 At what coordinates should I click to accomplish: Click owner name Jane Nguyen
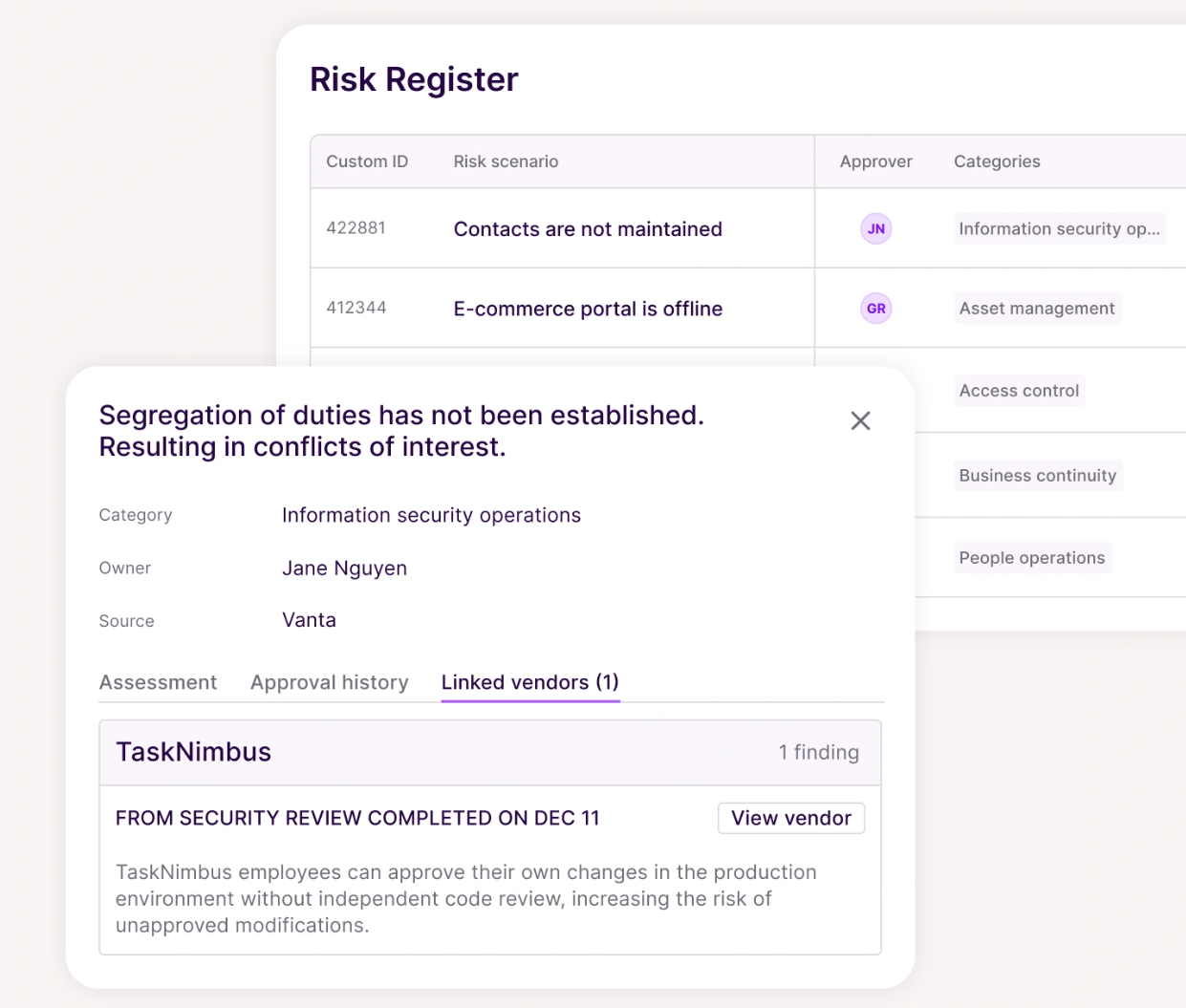click(344, 568)
